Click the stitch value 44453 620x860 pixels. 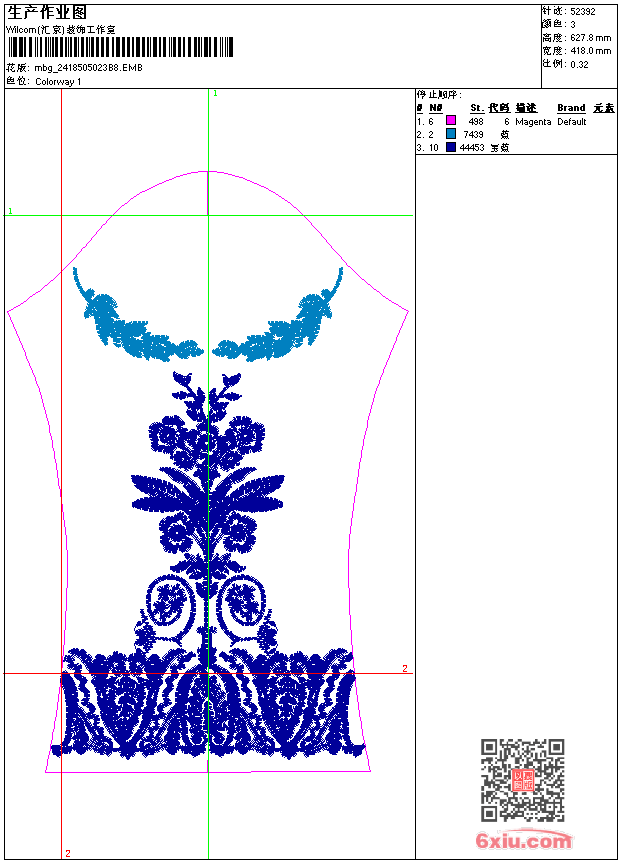472,148
